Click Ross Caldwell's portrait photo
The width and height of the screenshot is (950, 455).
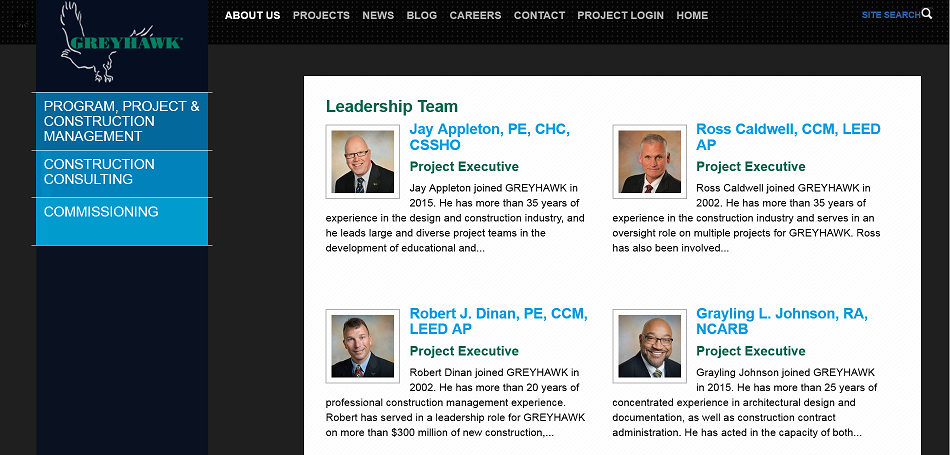pos(649,162)
